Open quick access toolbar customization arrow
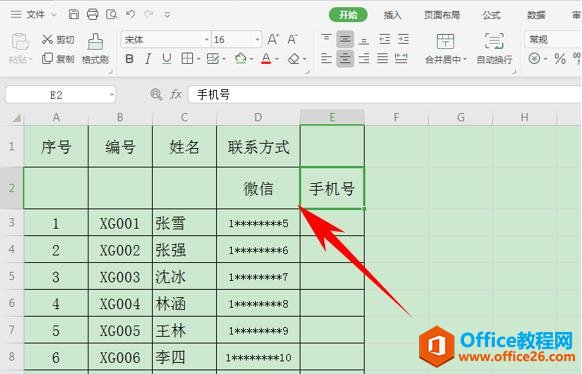Screen dimensions: 582x374 point(167,15)
